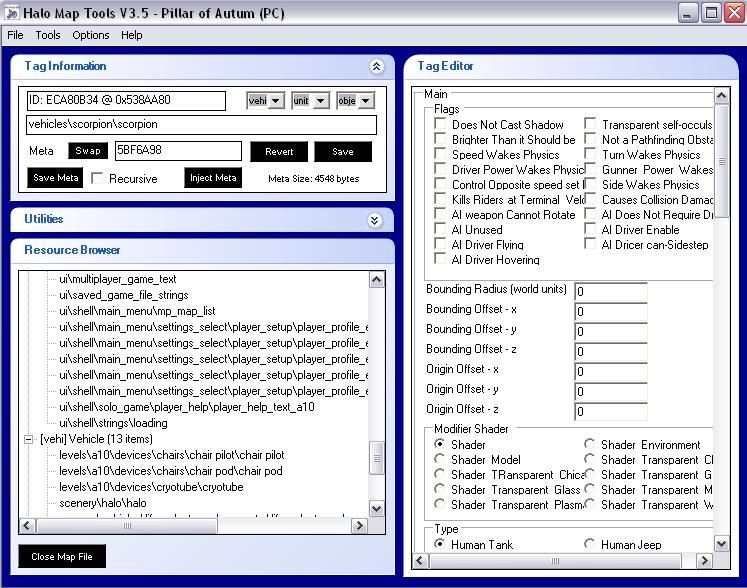This screenshot has width=747, height=588.
Task: Click the Save button
Action: [343, 152]
